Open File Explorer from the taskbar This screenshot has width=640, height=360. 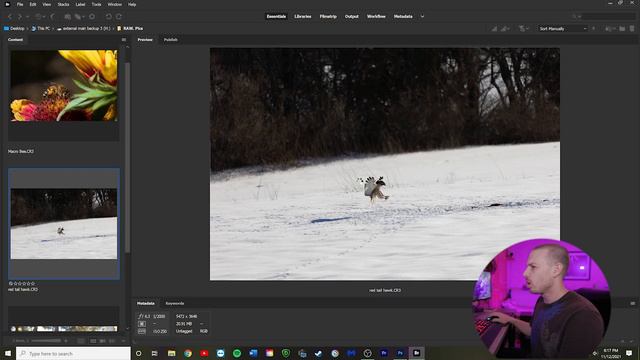pos(171,353)
